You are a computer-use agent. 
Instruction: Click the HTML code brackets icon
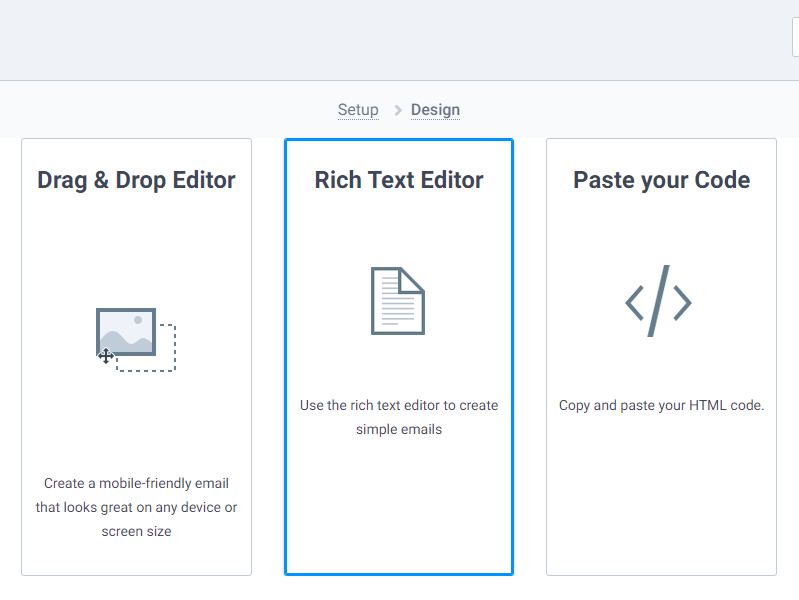tap(658, 301)
